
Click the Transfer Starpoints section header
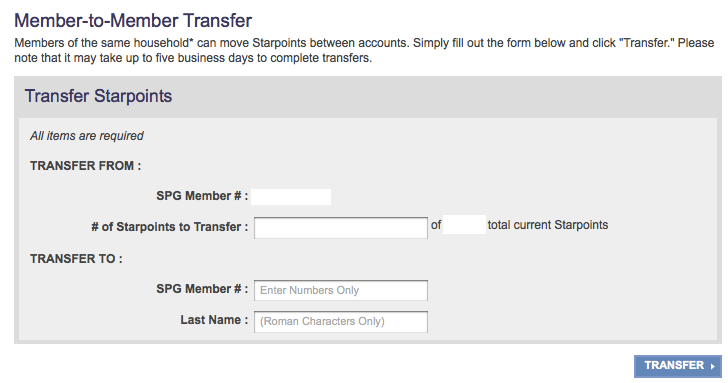(98, 96)
